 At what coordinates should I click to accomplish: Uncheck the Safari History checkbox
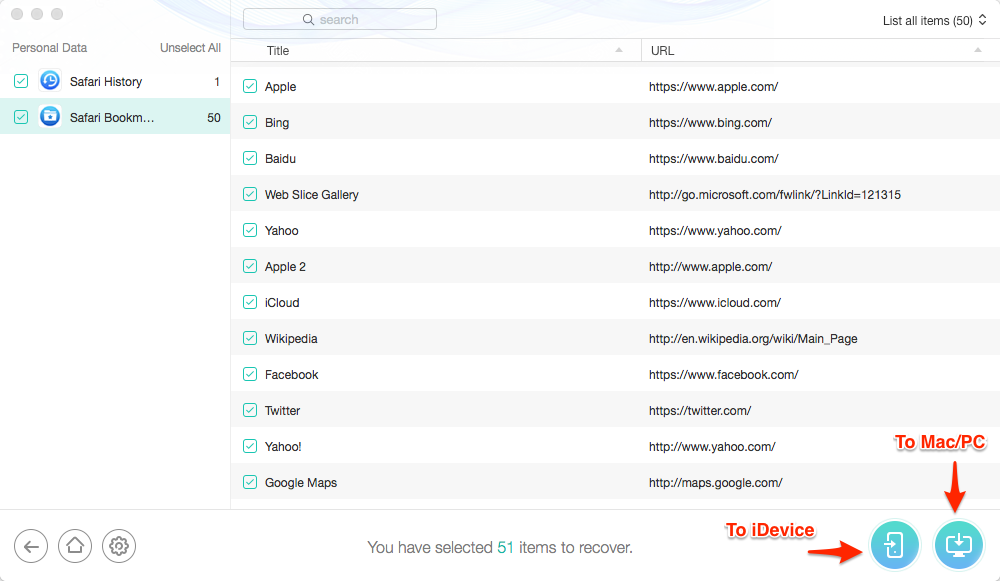[x=21, y=81]
